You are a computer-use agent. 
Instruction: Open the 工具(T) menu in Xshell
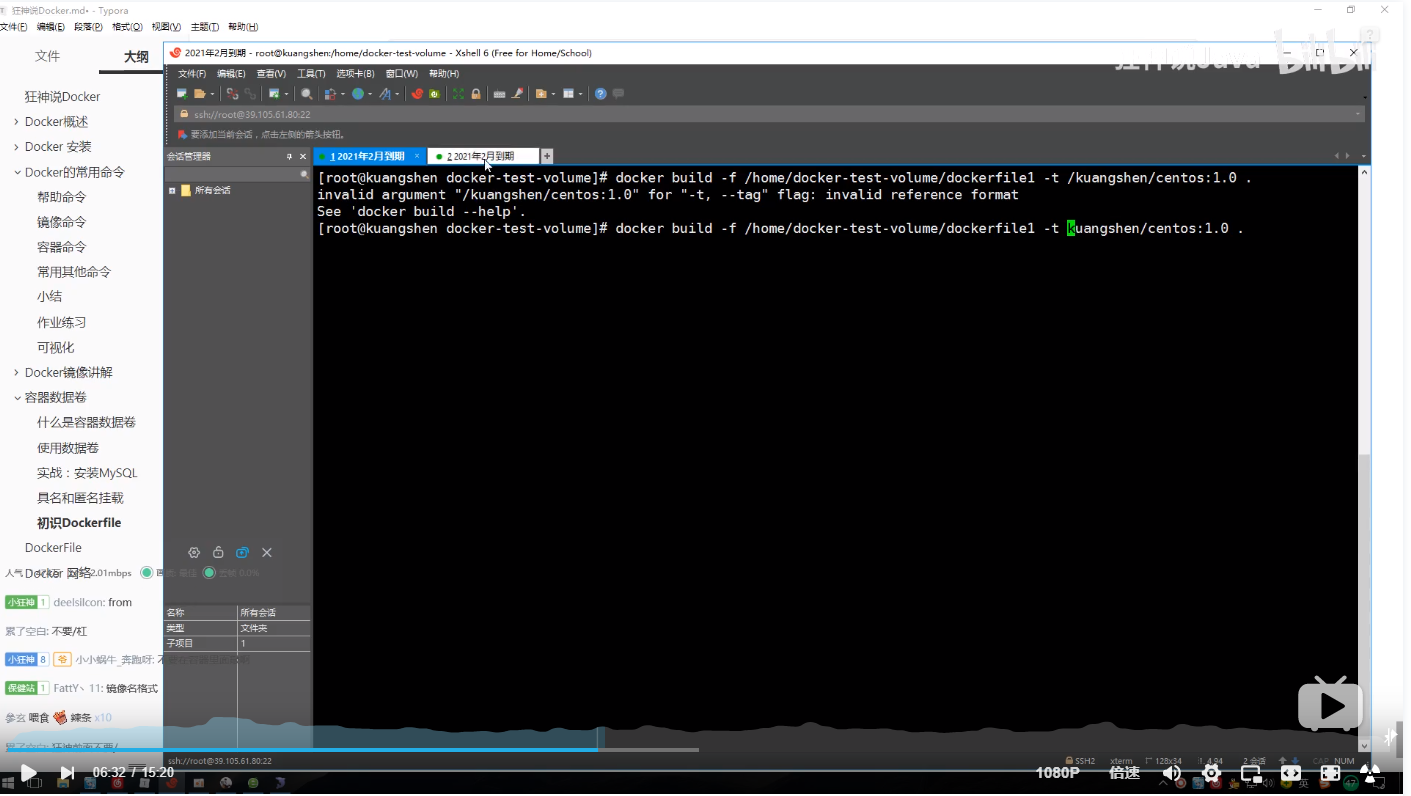click(311, 74)
